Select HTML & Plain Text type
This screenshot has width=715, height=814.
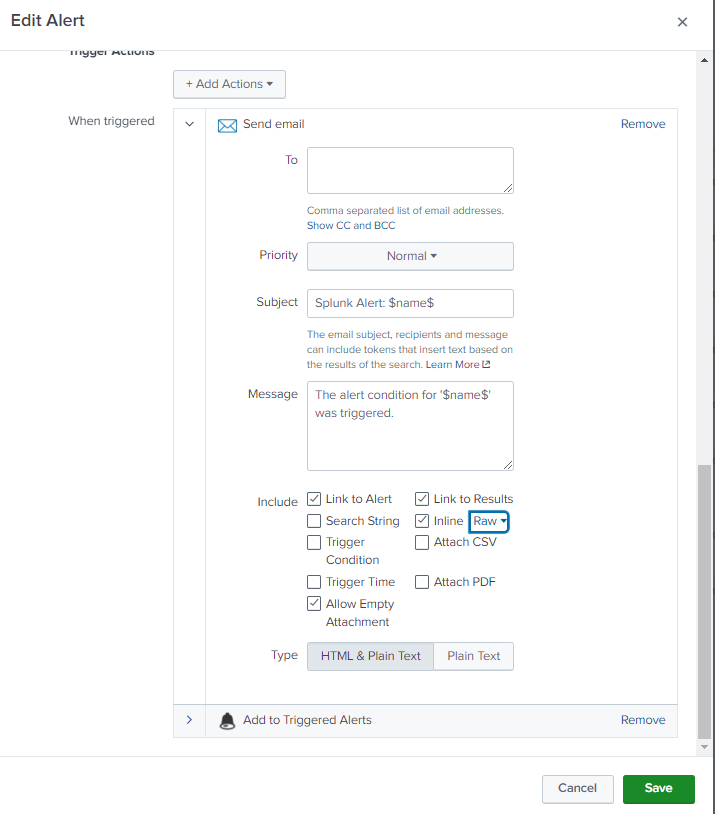[370, 656]
